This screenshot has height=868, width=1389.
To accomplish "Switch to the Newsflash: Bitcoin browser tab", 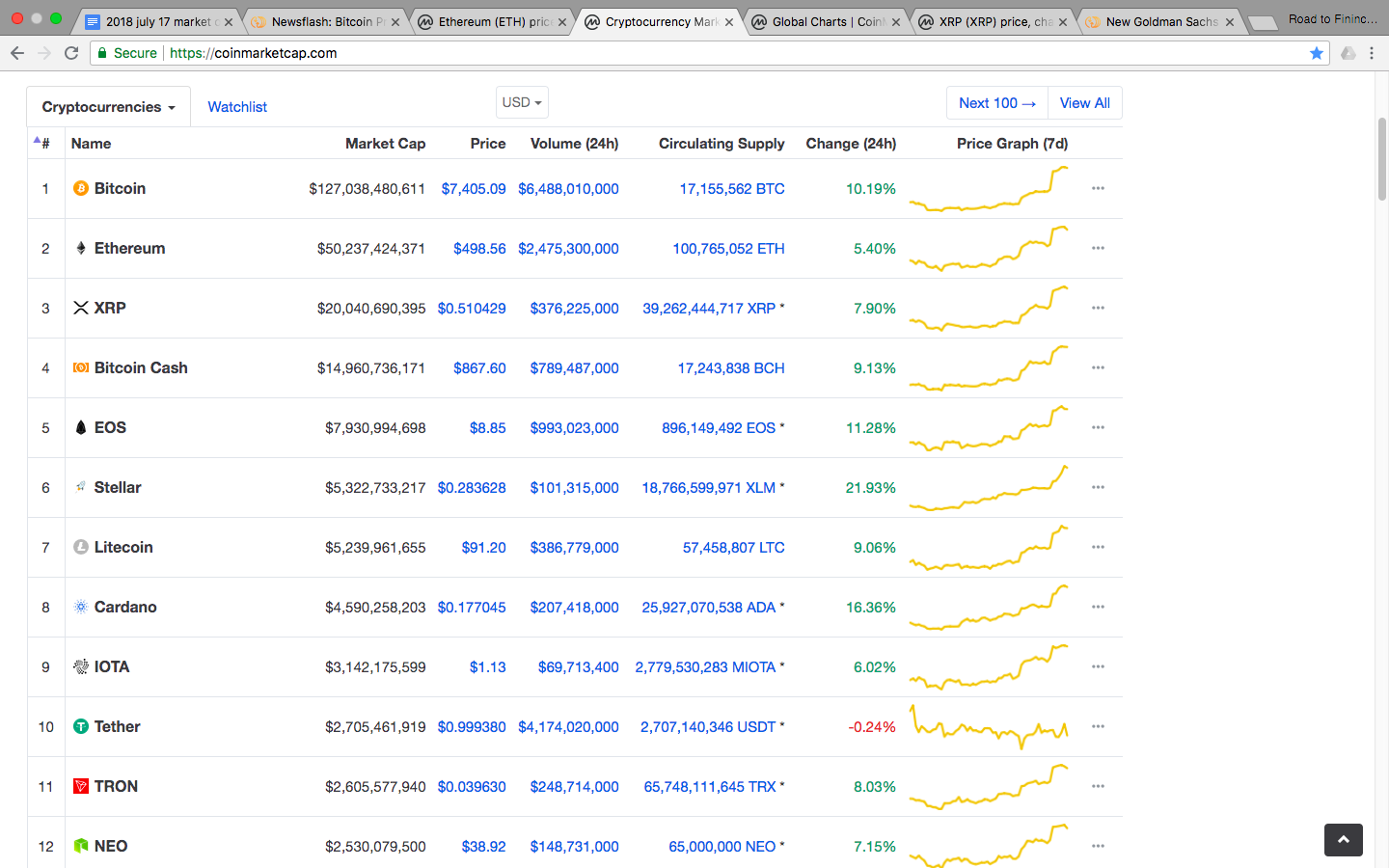I will pyautogui.click(x=326, y=21).
